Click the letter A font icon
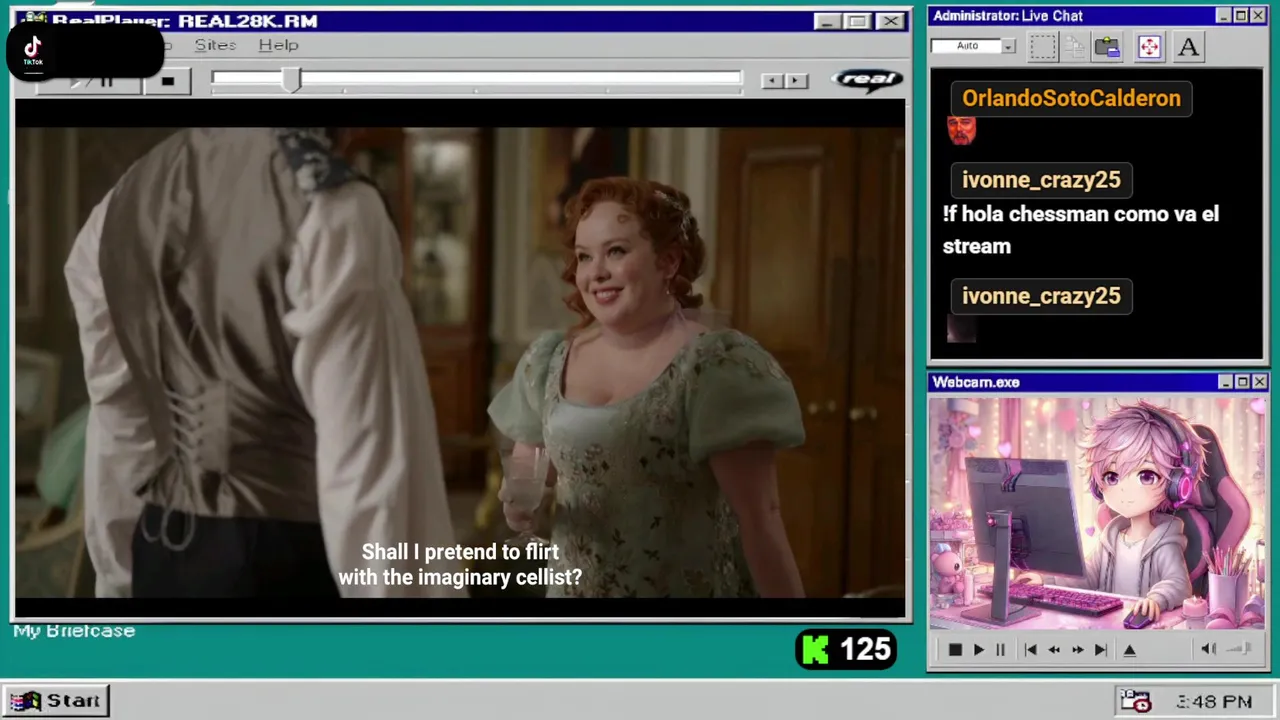 1187,47
